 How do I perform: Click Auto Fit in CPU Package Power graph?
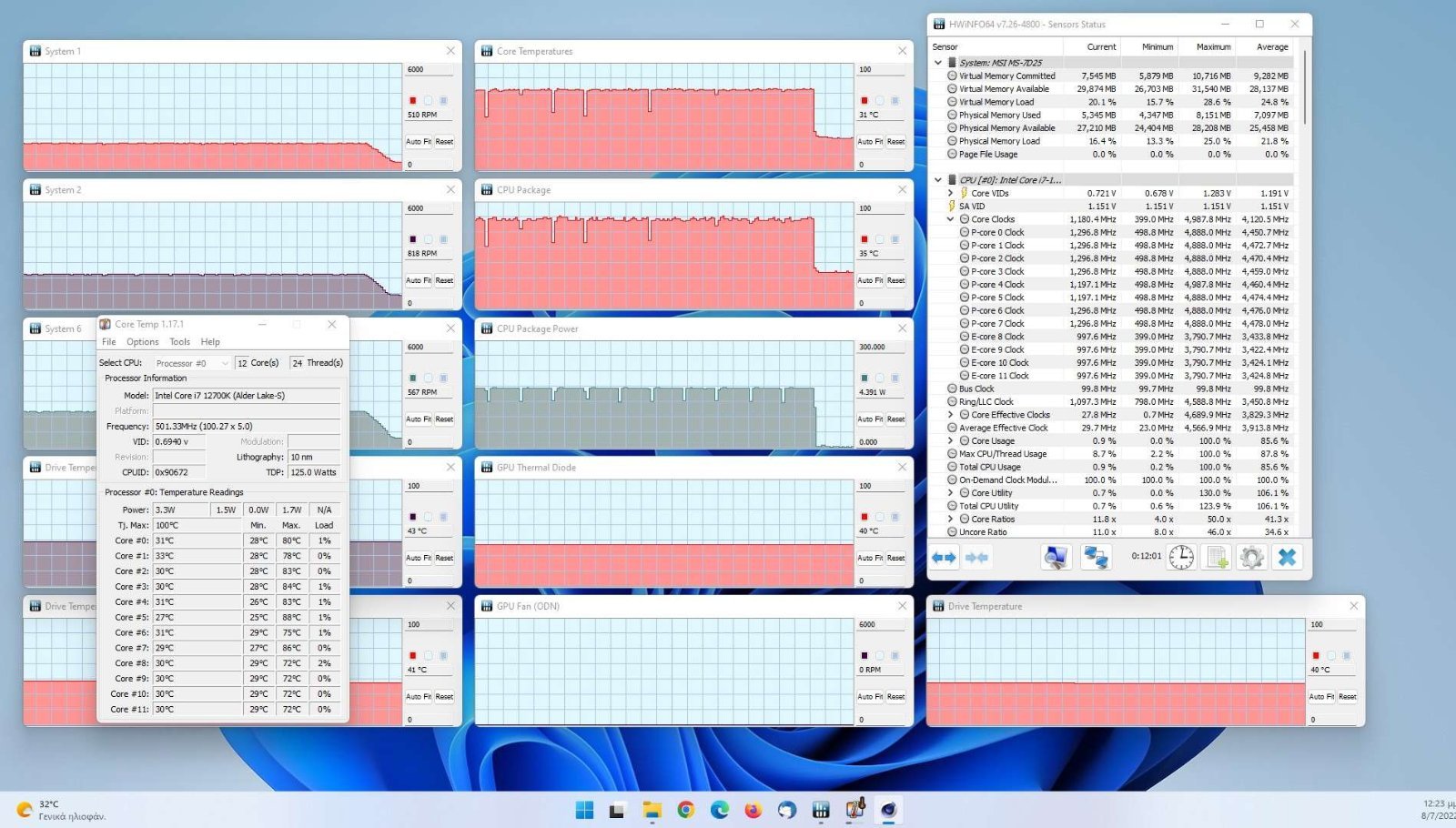(x=870, y=419)
